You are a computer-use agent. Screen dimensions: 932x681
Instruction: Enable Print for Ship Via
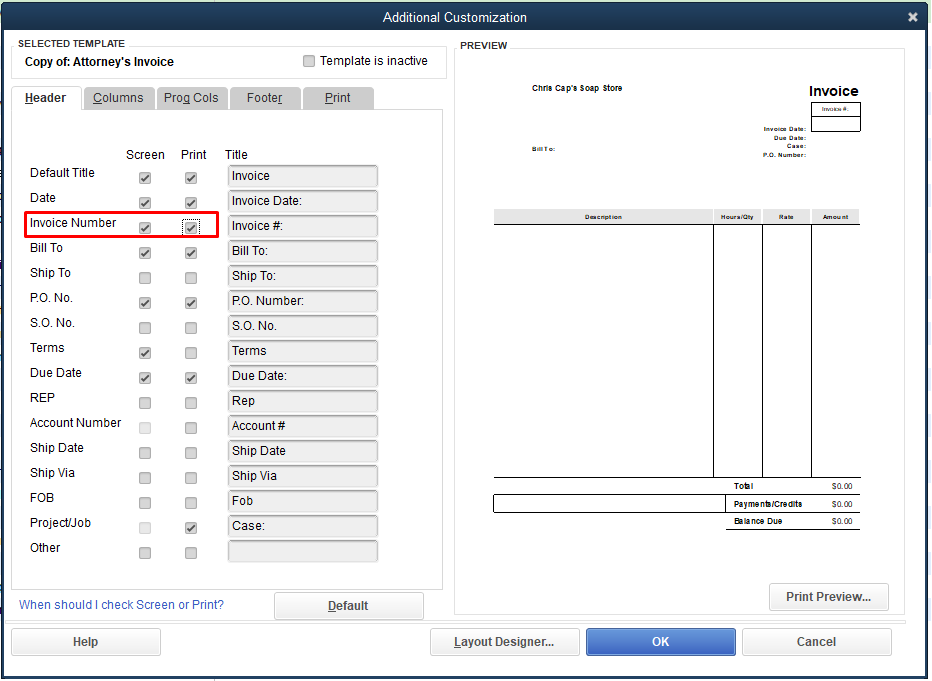pos(191,477)
